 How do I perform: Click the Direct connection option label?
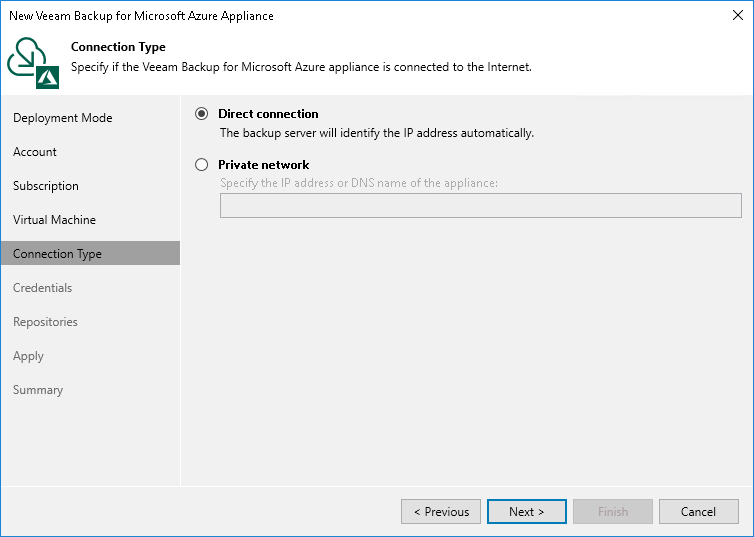click(x=268, y=114)
